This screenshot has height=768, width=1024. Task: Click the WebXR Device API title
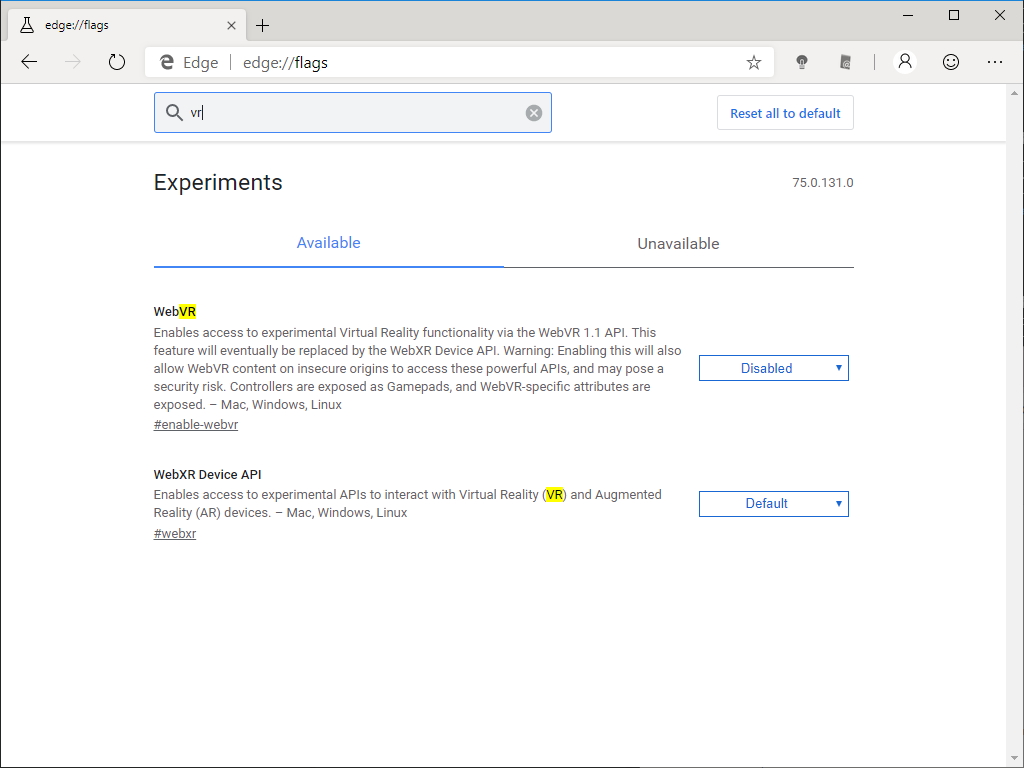pos(208,475)
